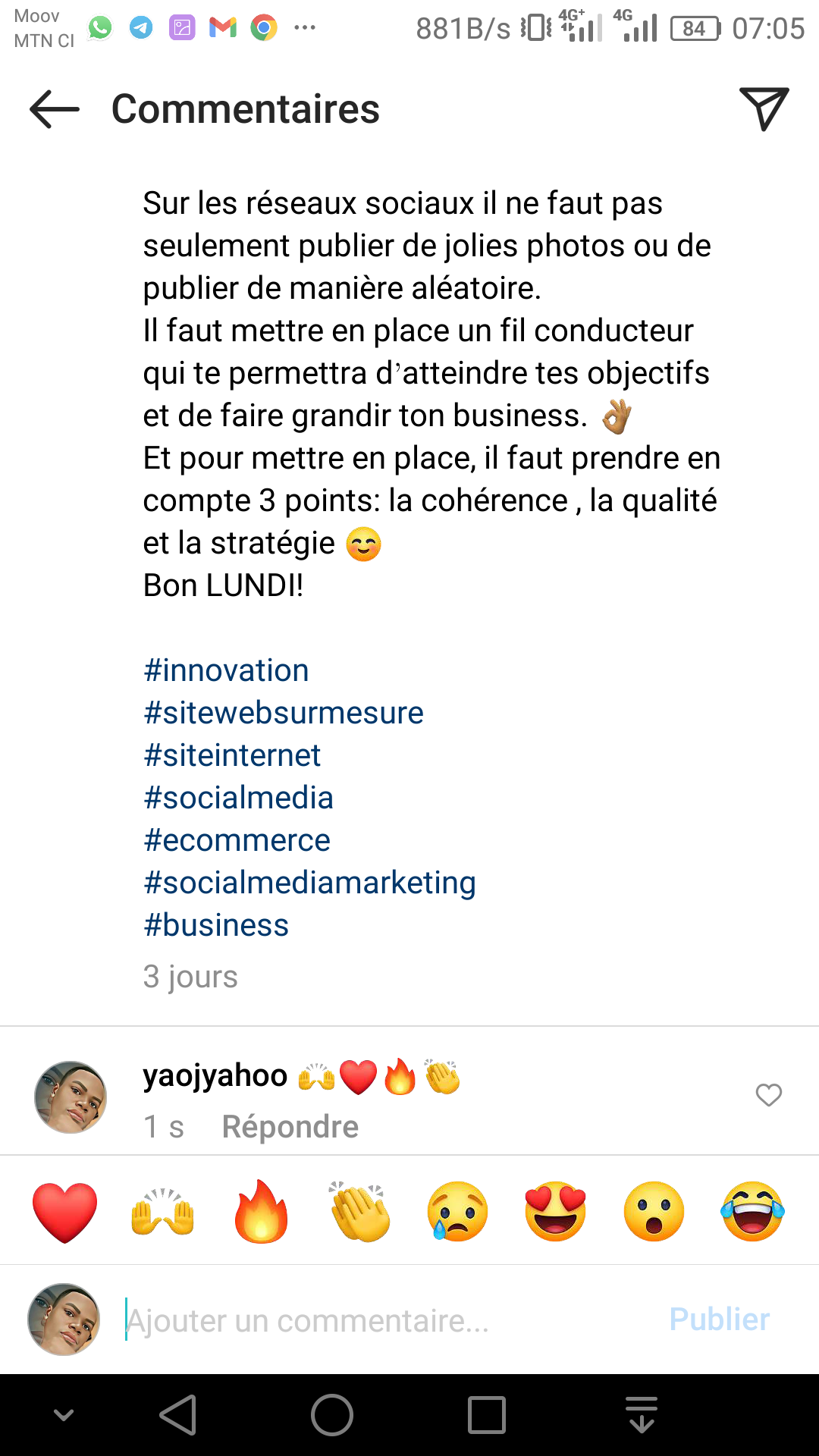Insert the crying sad face emoji

tap(457, 1212)
